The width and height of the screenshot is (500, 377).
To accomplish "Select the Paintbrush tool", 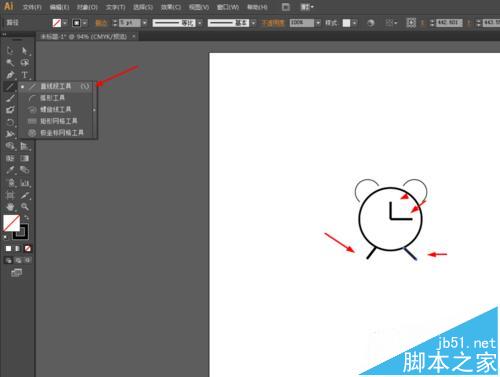I will (x=10, y=98).
